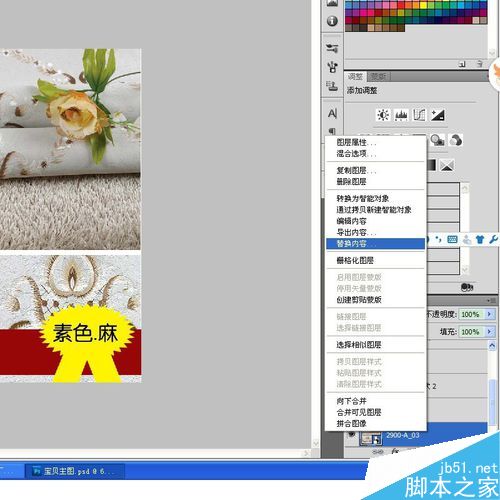Add a Curves adjustment
Screen dimensions: 500x500
click(x=419, y=115)
